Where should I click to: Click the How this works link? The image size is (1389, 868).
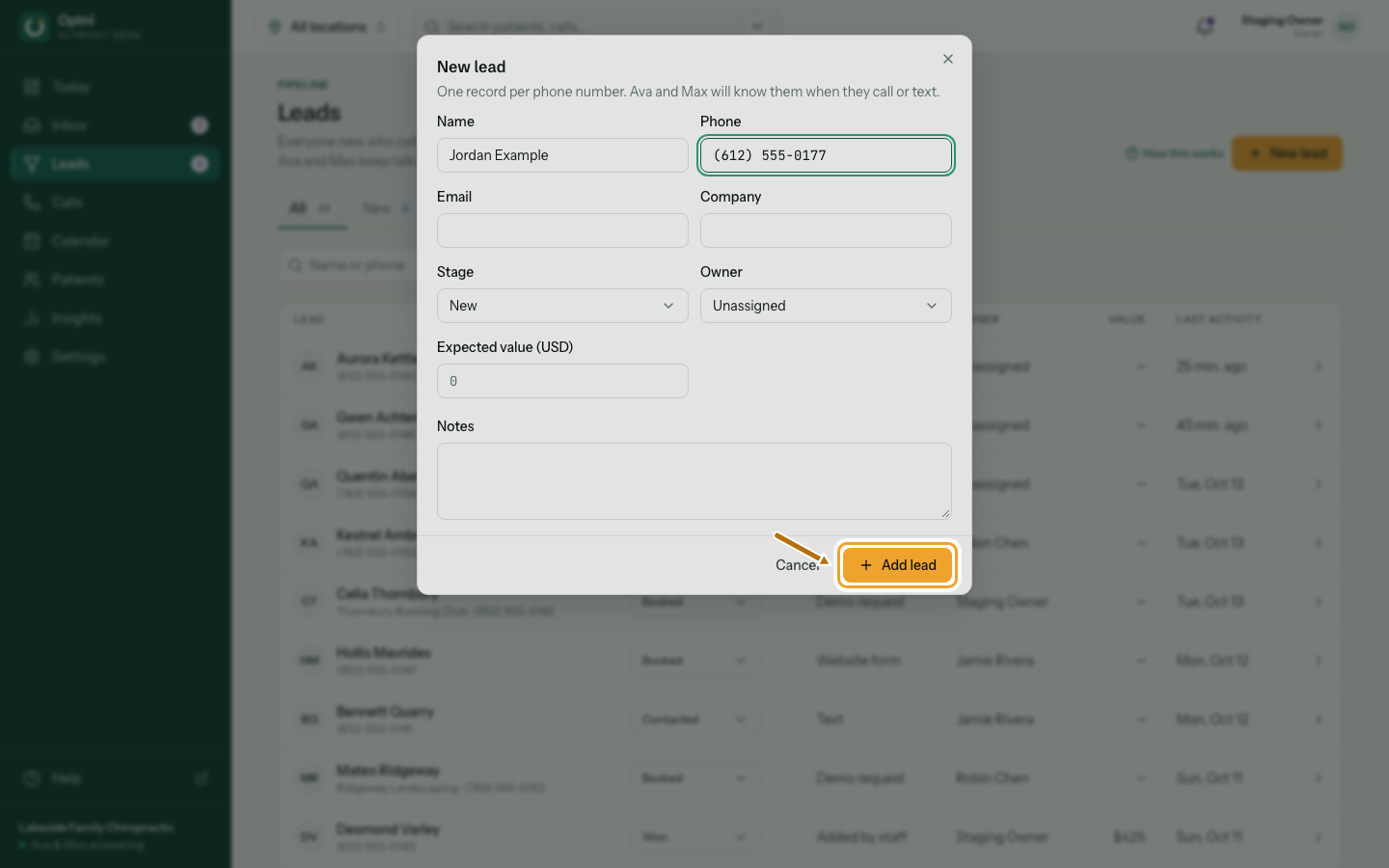click(x=1174, y=153)
